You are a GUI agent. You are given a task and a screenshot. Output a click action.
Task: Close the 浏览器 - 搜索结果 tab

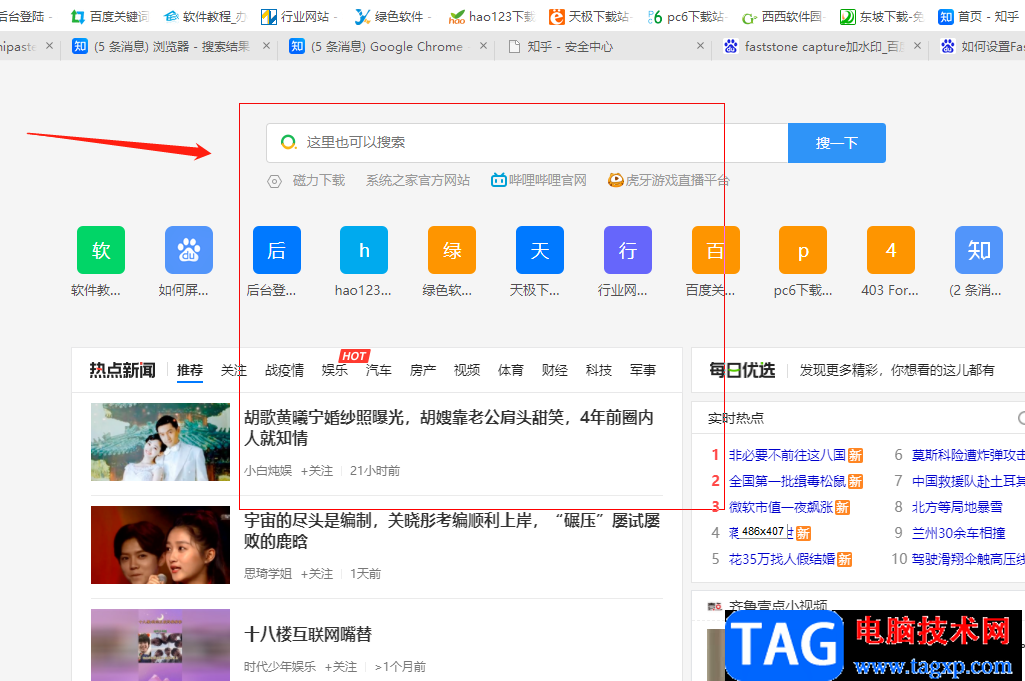pos(266,46)
